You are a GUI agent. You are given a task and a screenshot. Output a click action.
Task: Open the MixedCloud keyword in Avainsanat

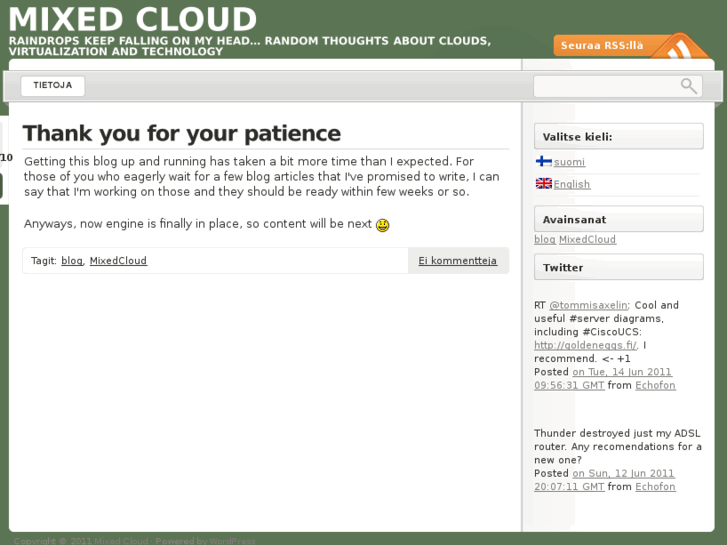point(587,240)
